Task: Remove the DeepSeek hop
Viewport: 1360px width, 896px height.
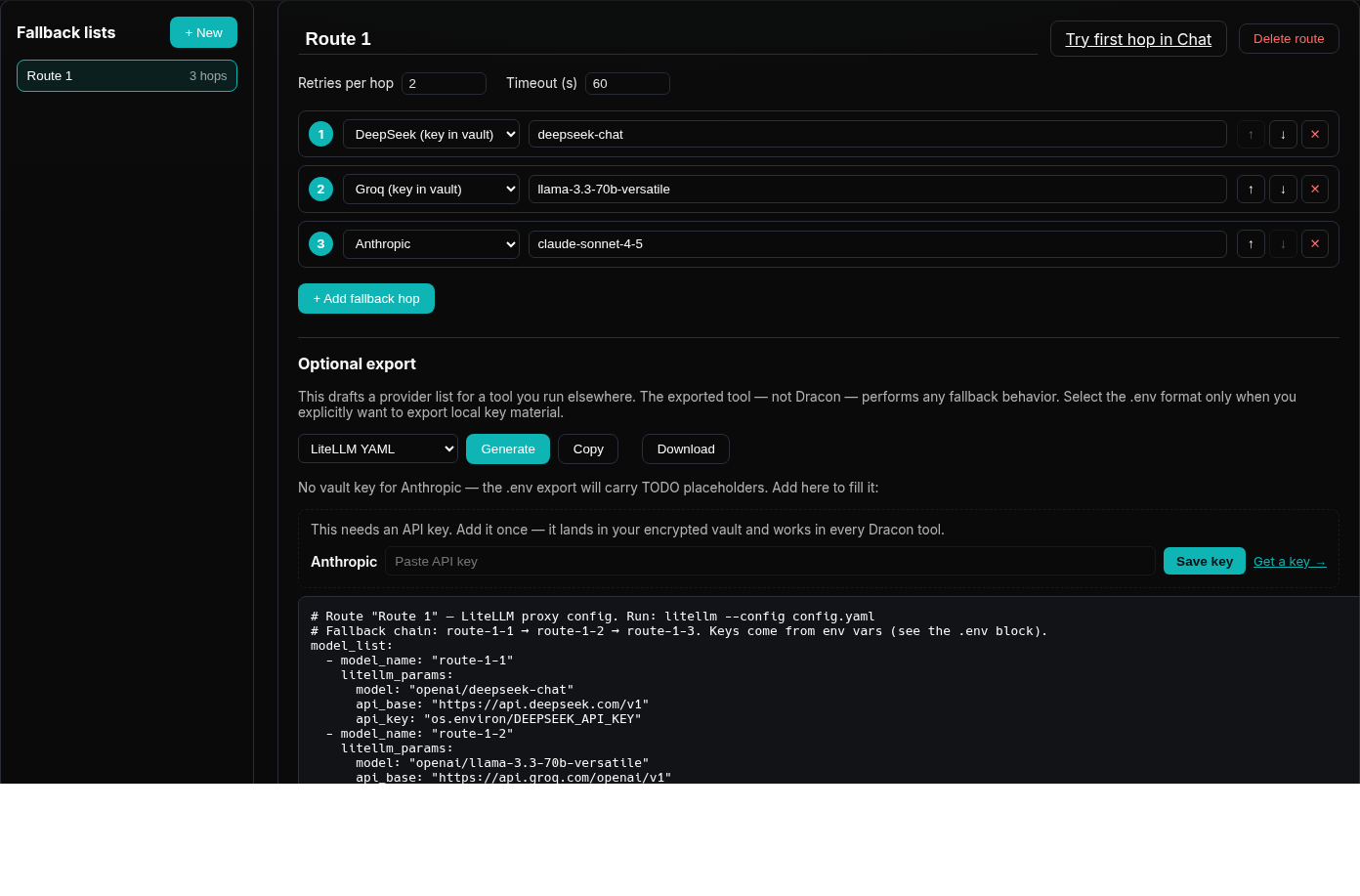Action: 1315,134
